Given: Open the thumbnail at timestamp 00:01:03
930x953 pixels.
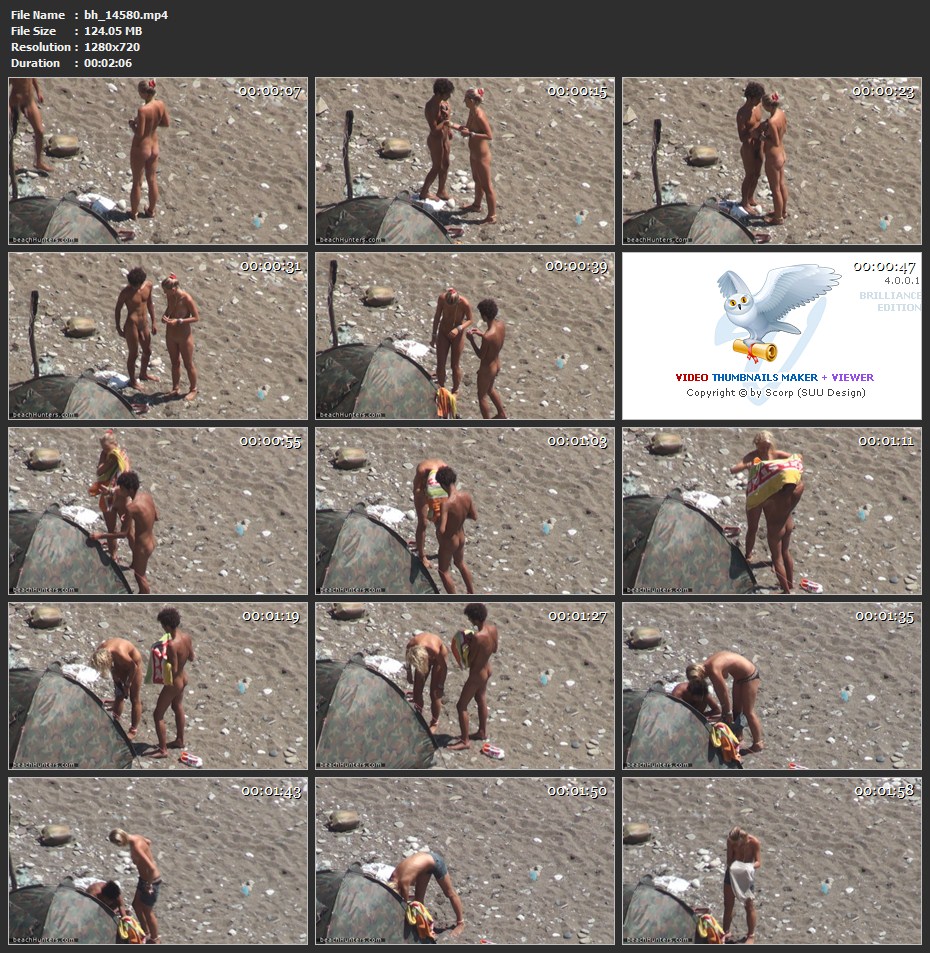Looking at the screenshot, I should (x=465, y=511).
